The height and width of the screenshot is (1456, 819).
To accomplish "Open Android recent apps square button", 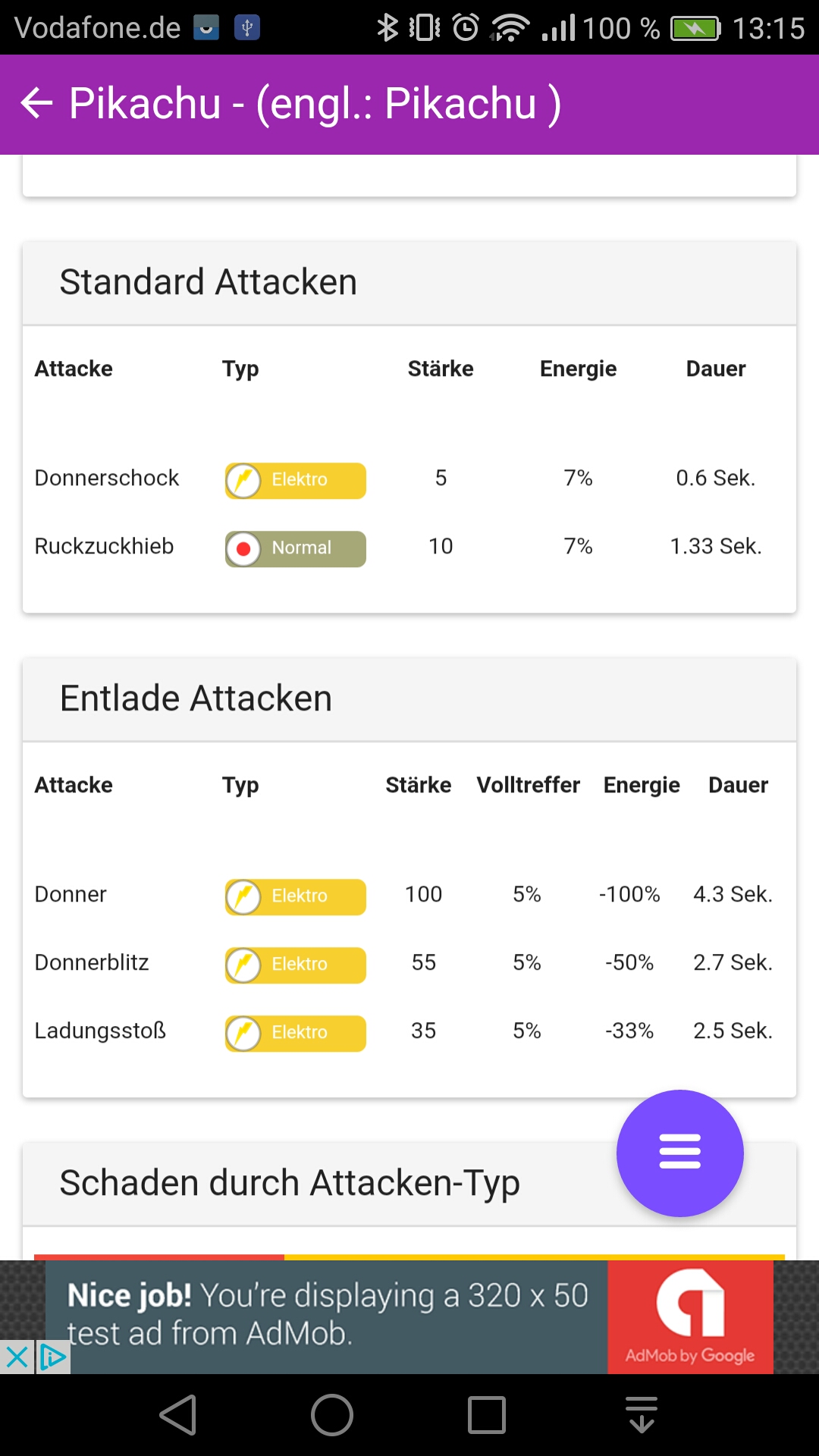I will (487, 1415).
